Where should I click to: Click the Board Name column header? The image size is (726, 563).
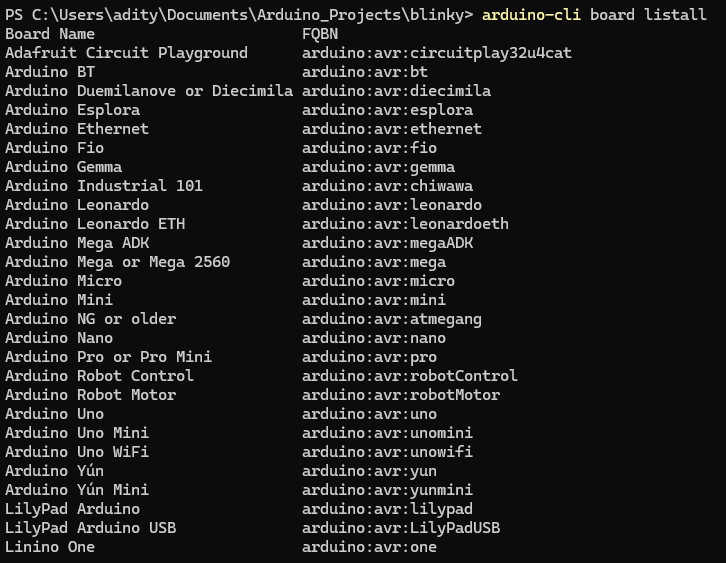[x=50, y=34]
